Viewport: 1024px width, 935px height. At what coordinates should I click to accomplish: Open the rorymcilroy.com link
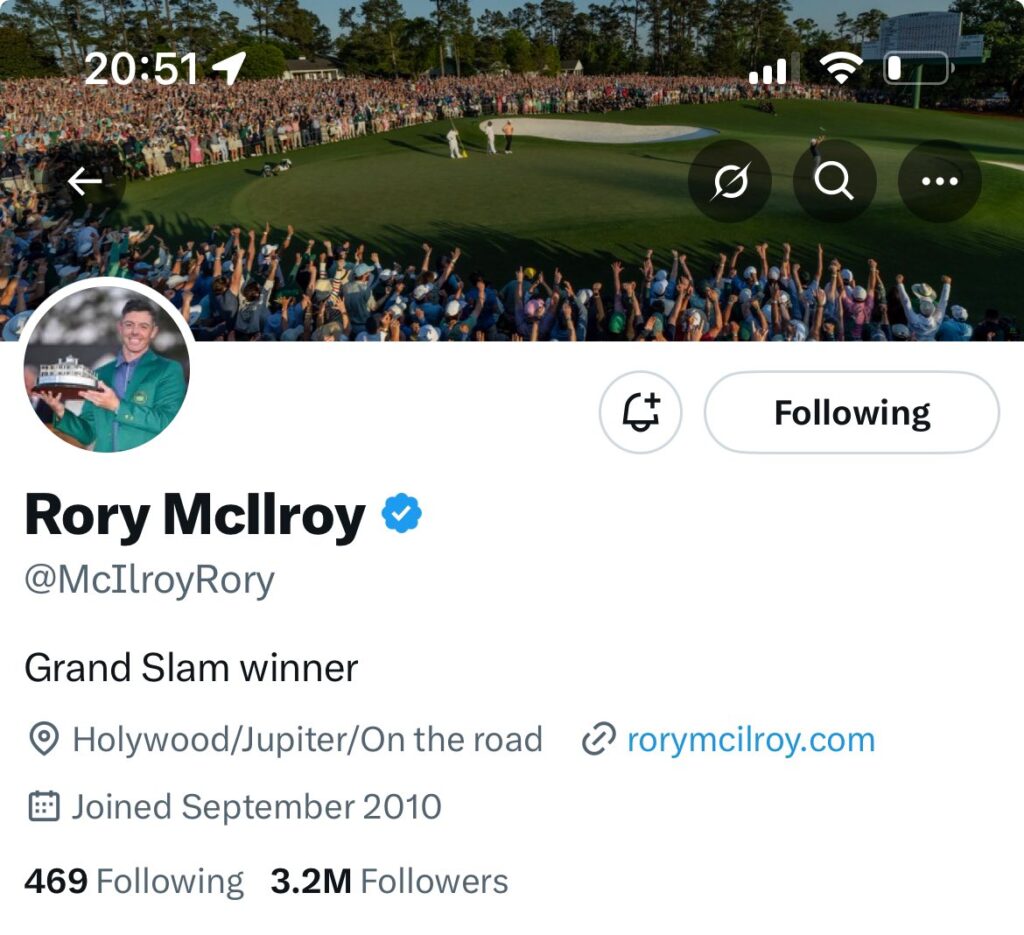(x=750, y=740)
